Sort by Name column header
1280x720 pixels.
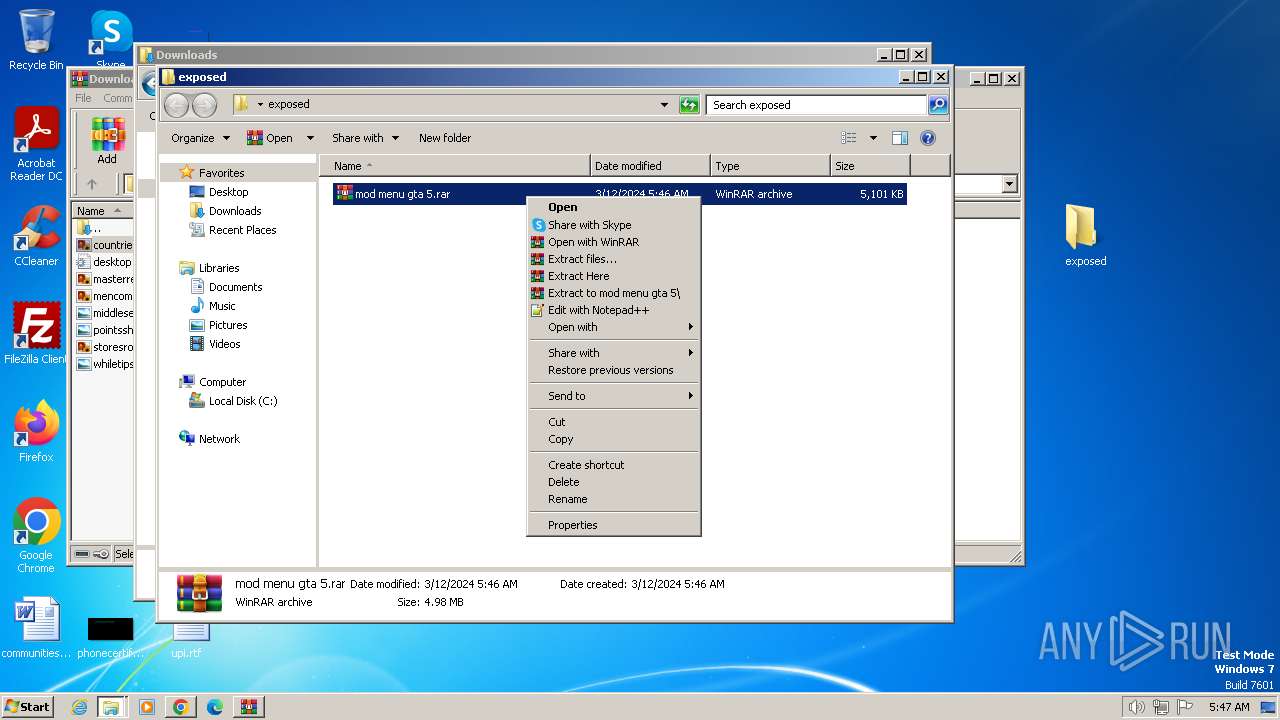coord(456,166)
